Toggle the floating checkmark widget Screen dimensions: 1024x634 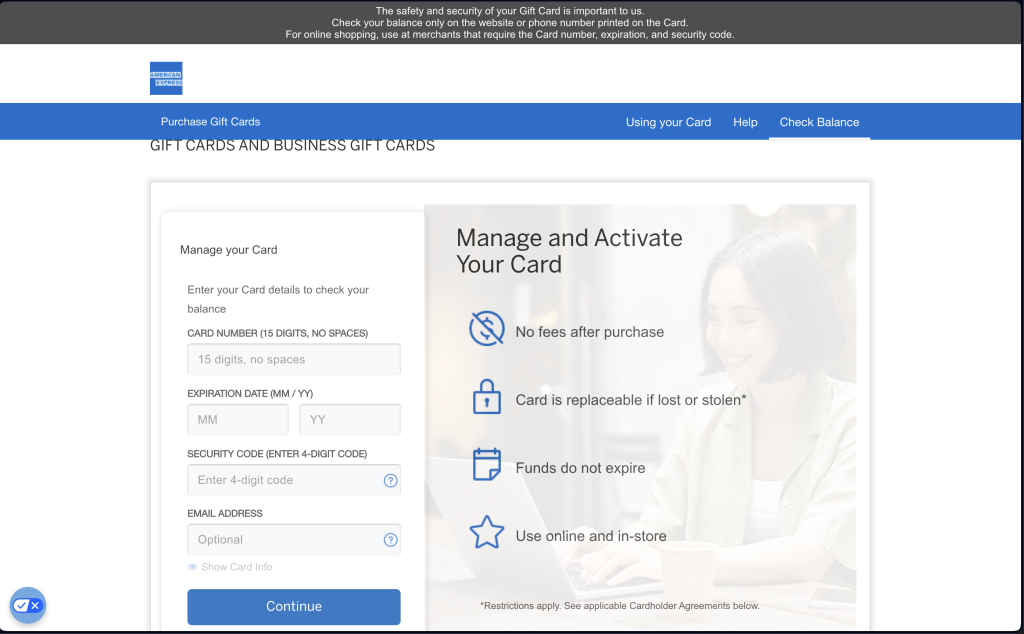click(x=27, y=605)
